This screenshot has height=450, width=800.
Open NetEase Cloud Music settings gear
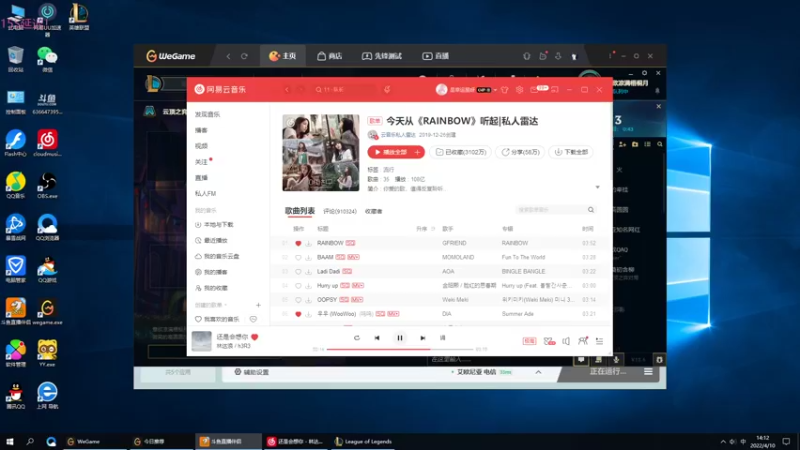click(x=519, y=90)
